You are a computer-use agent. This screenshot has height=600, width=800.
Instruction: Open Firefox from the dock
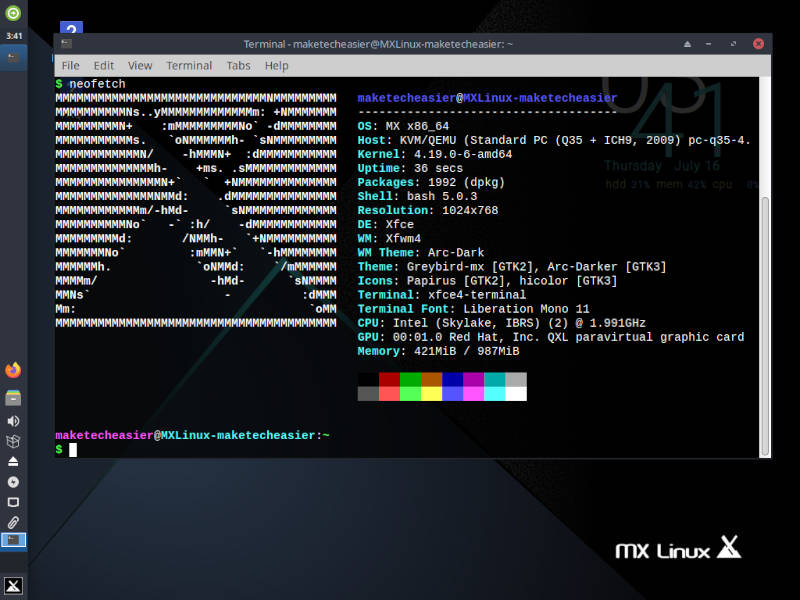pyautogui.click(x=13, y=369)
